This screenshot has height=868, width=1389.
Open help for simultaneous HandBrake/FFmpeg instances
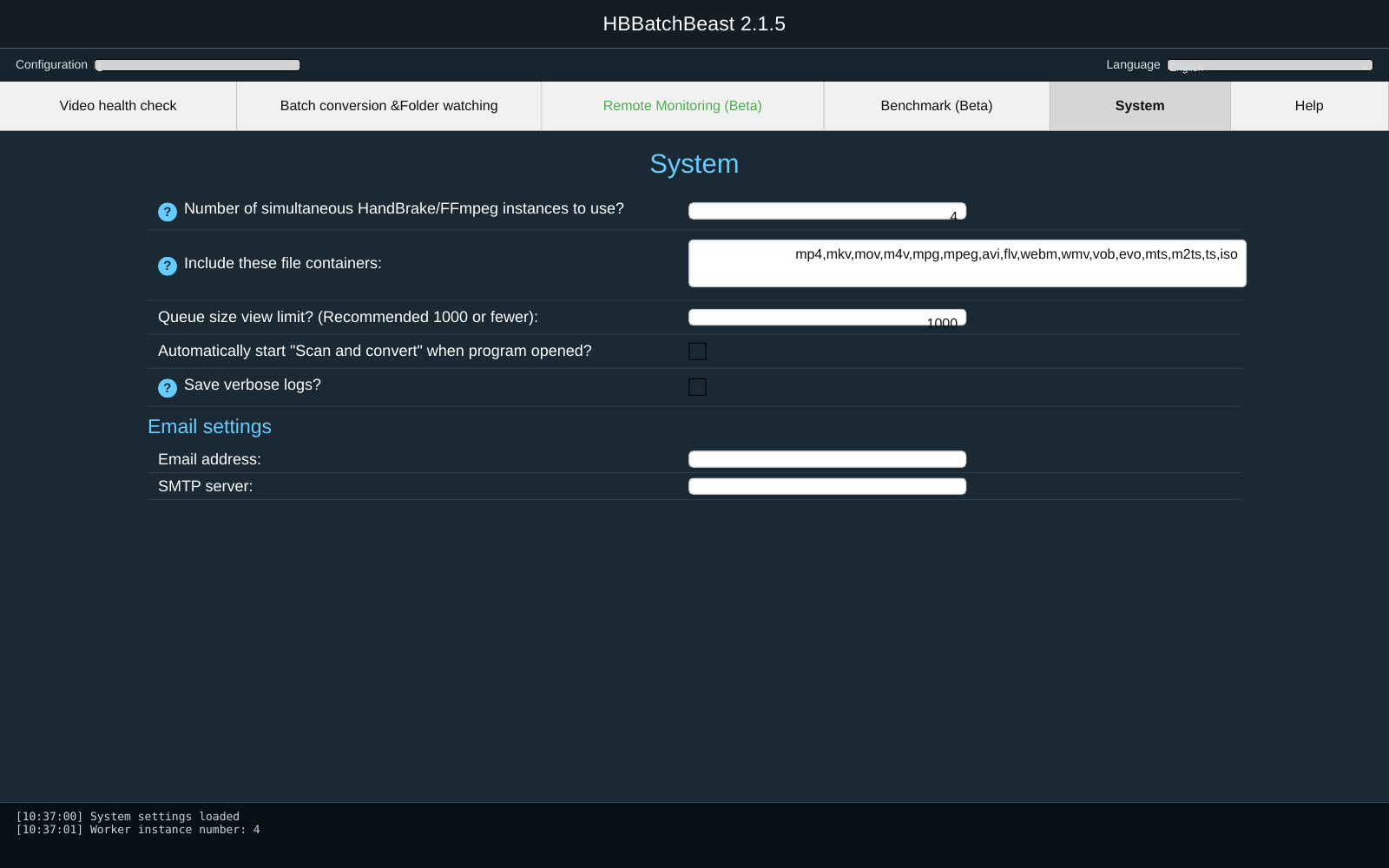click(168, 212)
